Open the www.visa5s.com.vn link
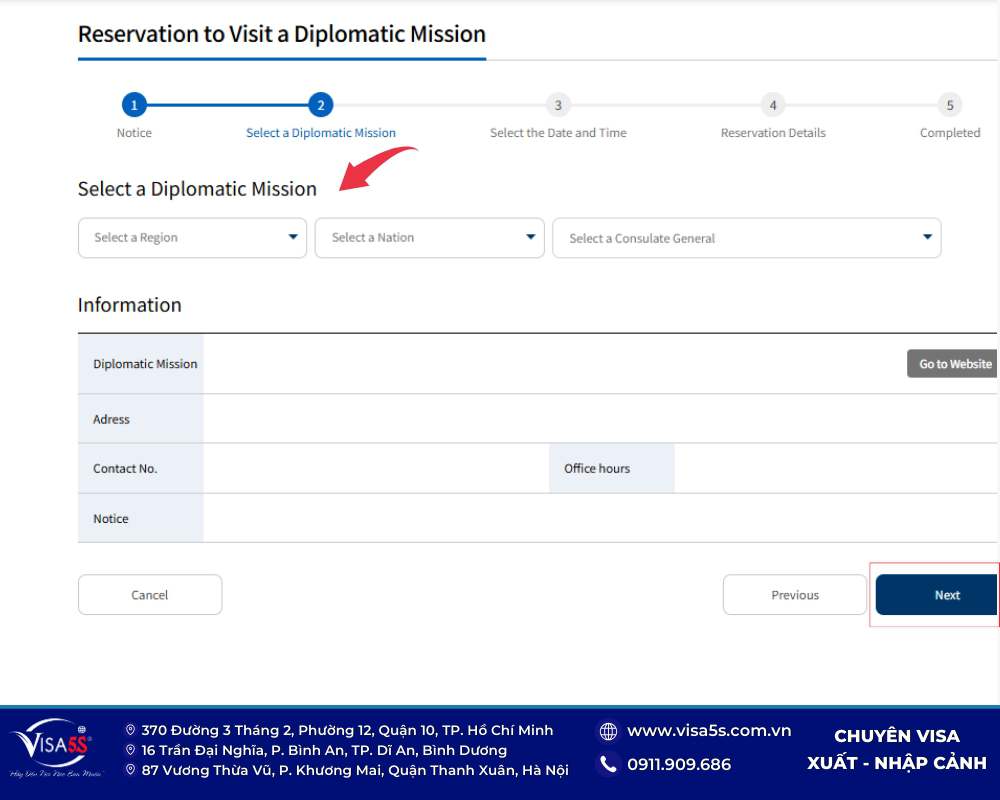 [x=711, y=730]
